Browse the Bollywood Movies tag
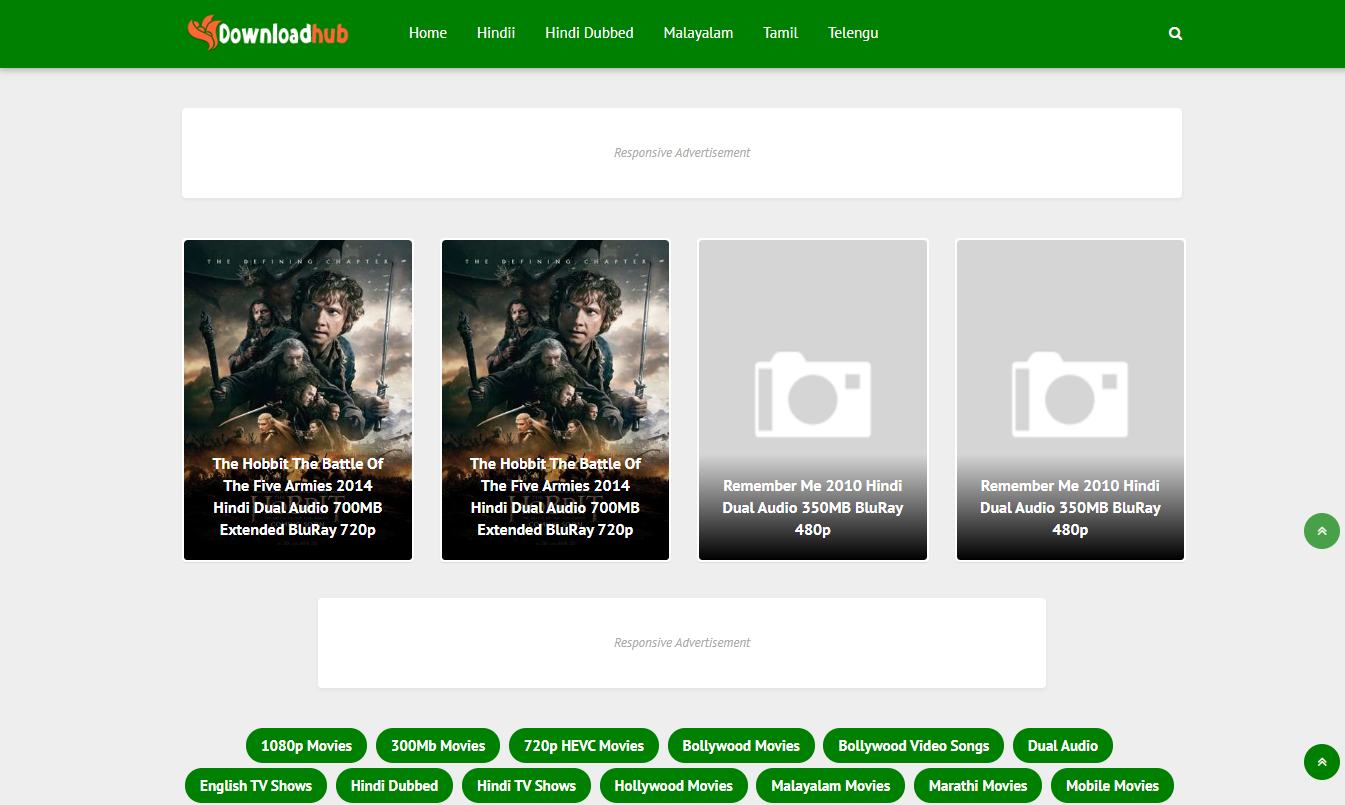Screen dimensions: 1345x805 pos(741,746)
